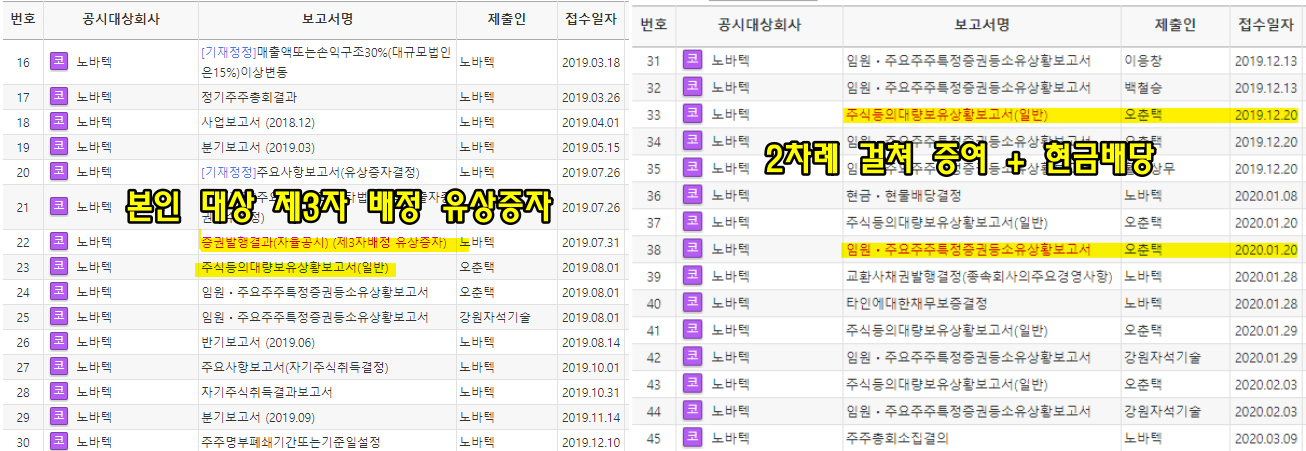Click the purple 코 market icon in row 42
This screenshot has width=1306, height=451.
click(691, 356)
